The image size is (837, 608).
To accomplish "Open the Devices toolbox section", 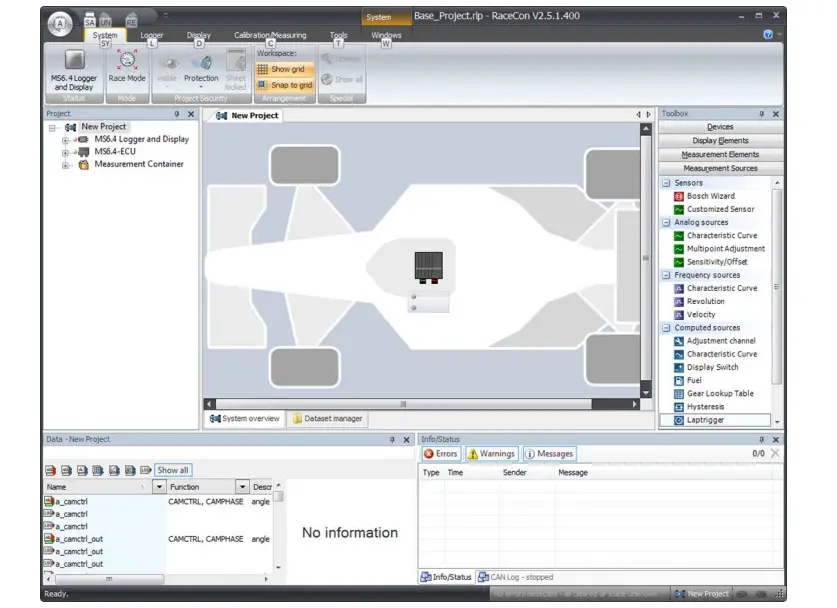I will pyautogui.click(x=720, y=127).
